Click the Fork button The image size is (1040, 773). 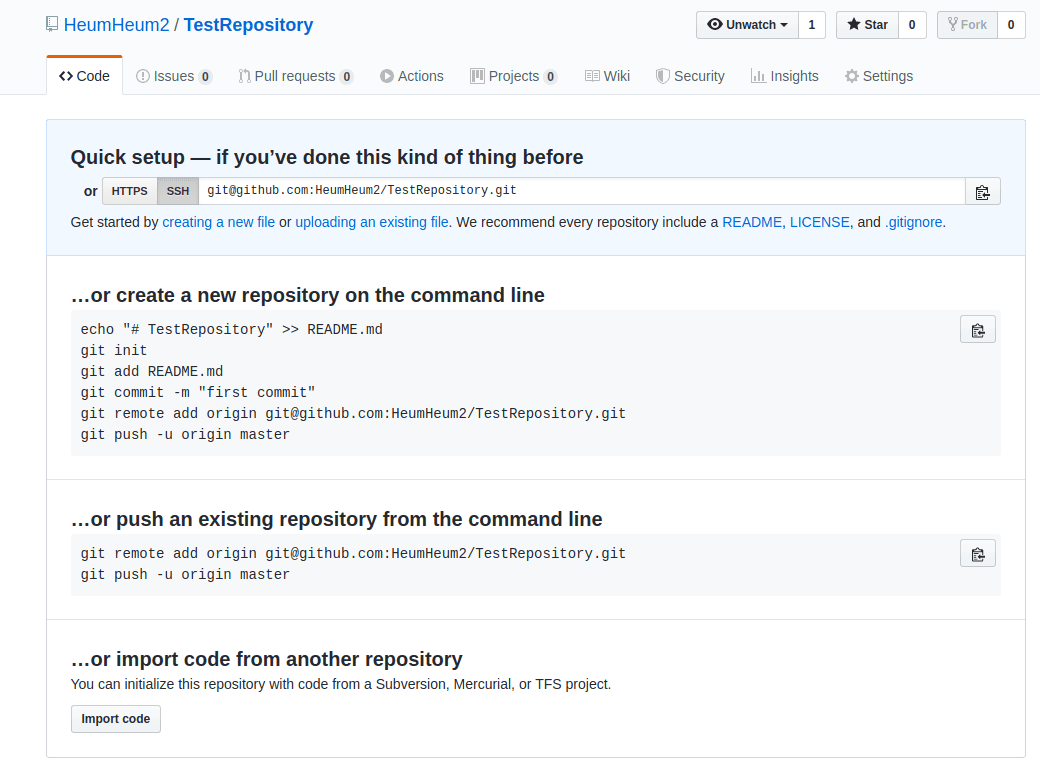(966, 25)
